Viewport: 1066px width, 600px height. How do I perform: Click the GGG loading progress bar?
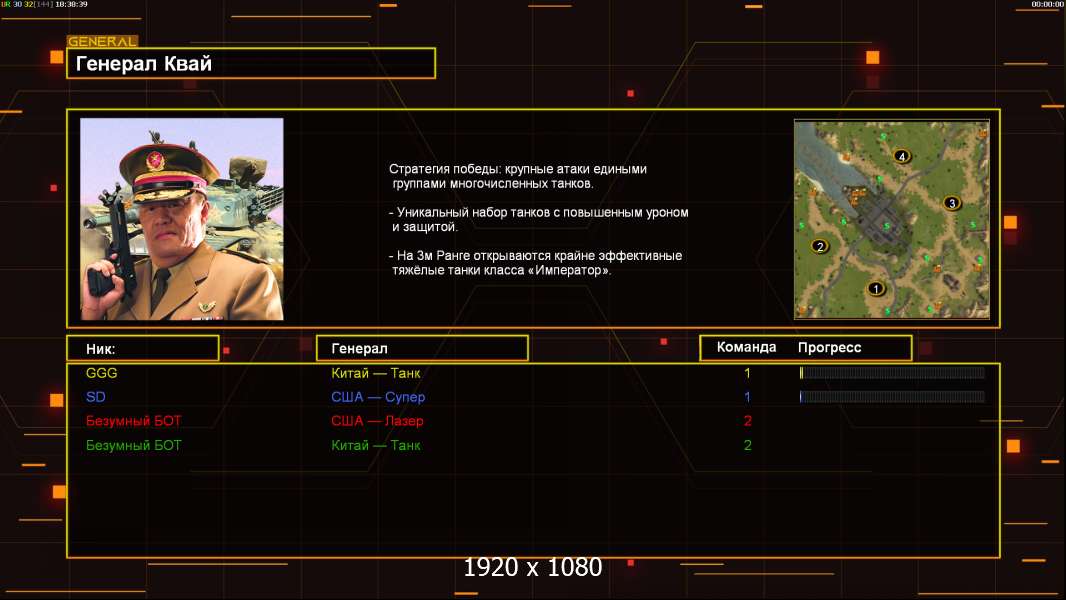click(892, 372)
